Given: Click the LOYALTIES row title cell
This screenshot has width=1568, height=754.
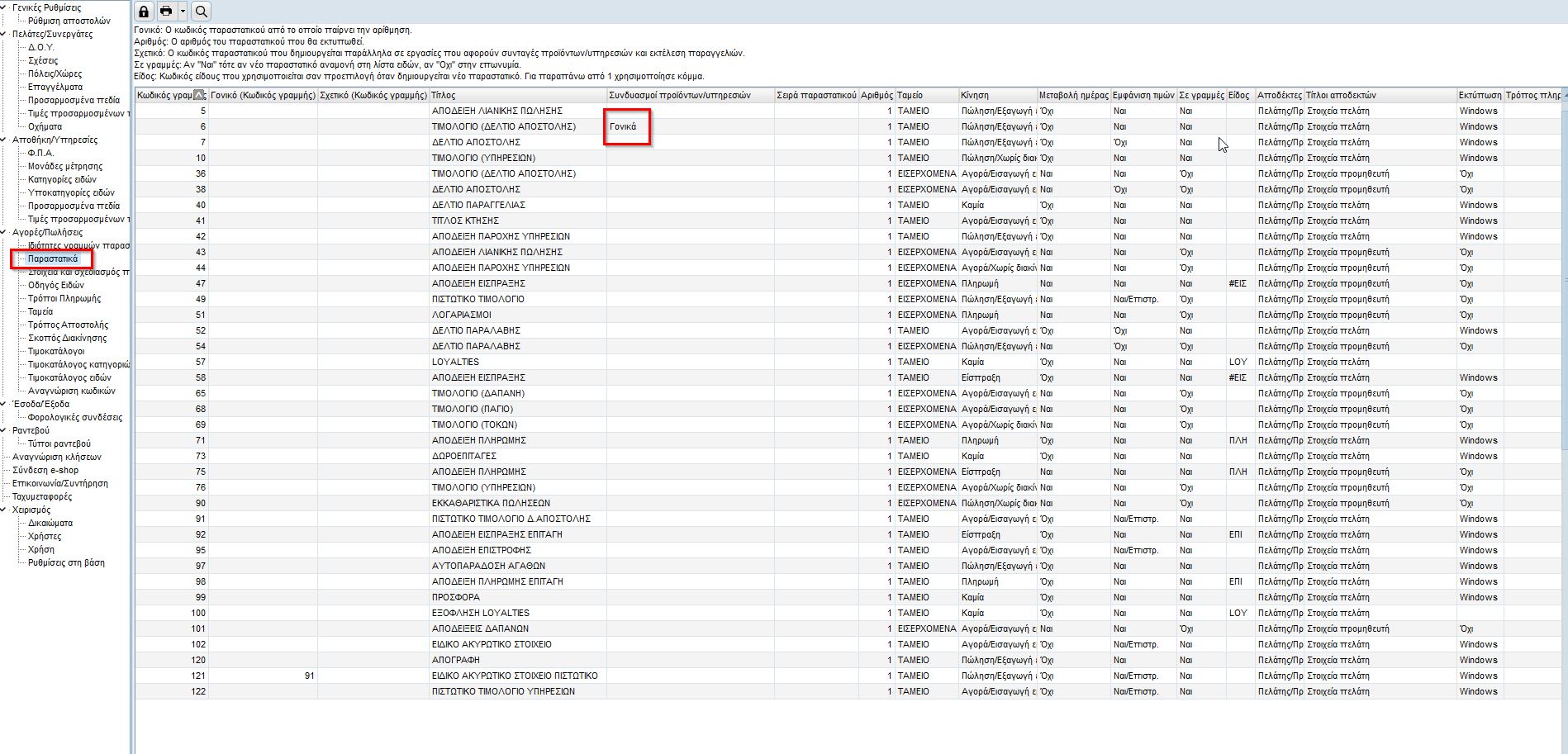Looking at the screenshot, I should point(455,362).
